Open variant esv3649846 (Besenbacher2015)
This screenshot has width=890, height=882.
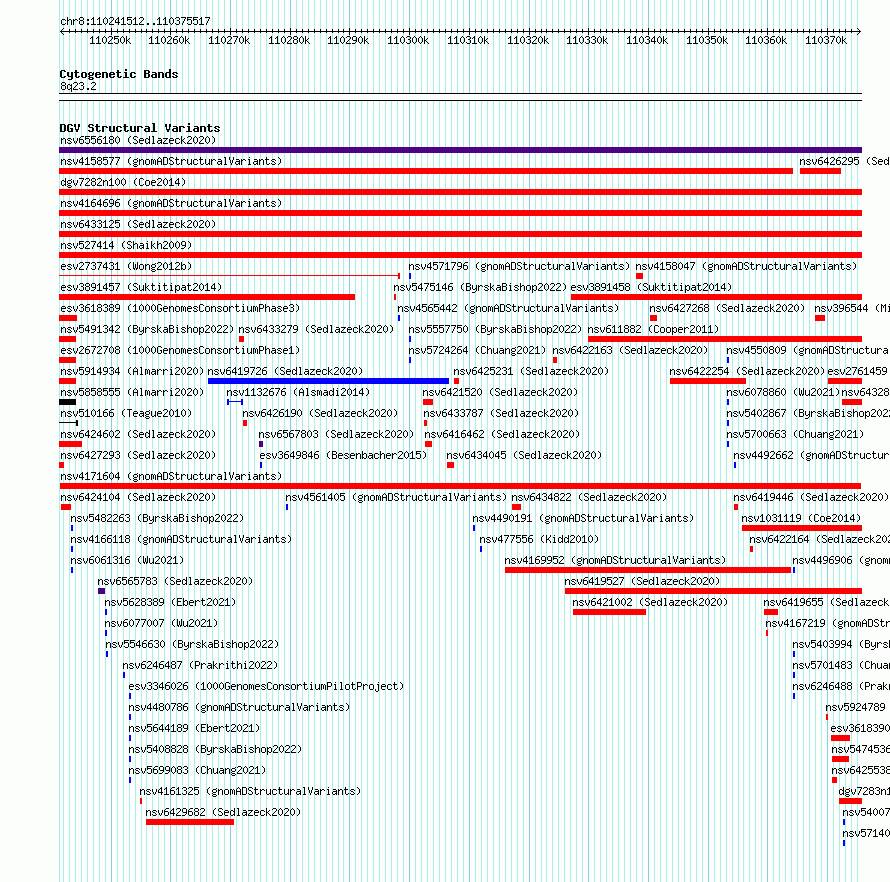(343, 455)
